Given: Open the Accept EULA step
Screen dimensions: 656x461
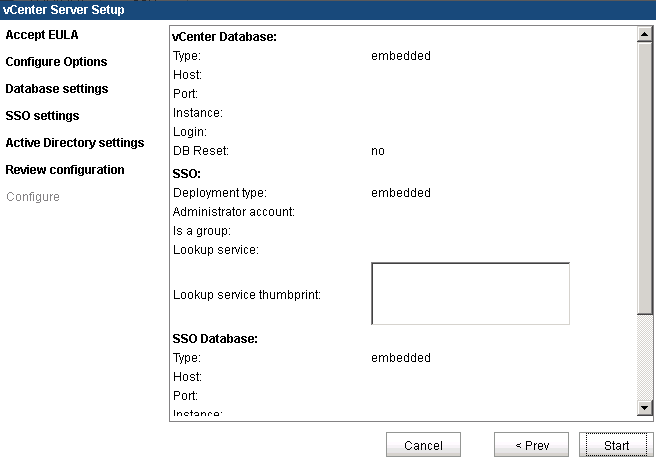Looking at the screenshot, I should click(42, 35).
